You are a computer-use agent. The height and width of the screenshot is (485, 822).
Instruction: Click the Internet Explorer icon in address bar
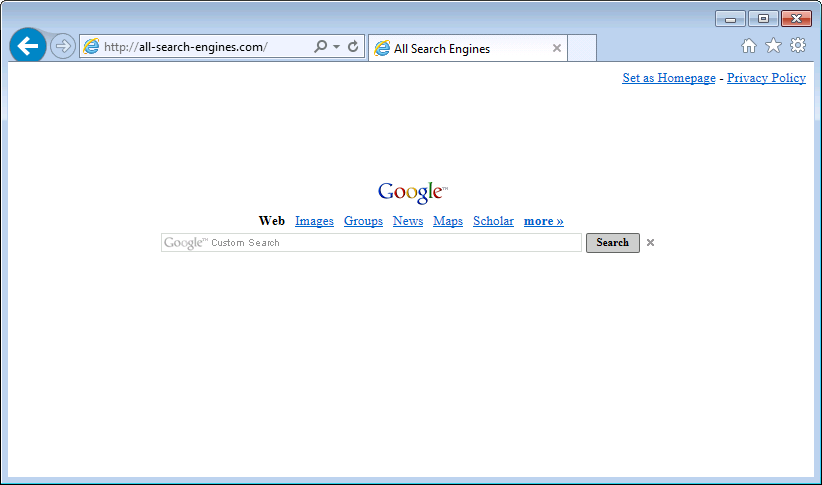91,47
